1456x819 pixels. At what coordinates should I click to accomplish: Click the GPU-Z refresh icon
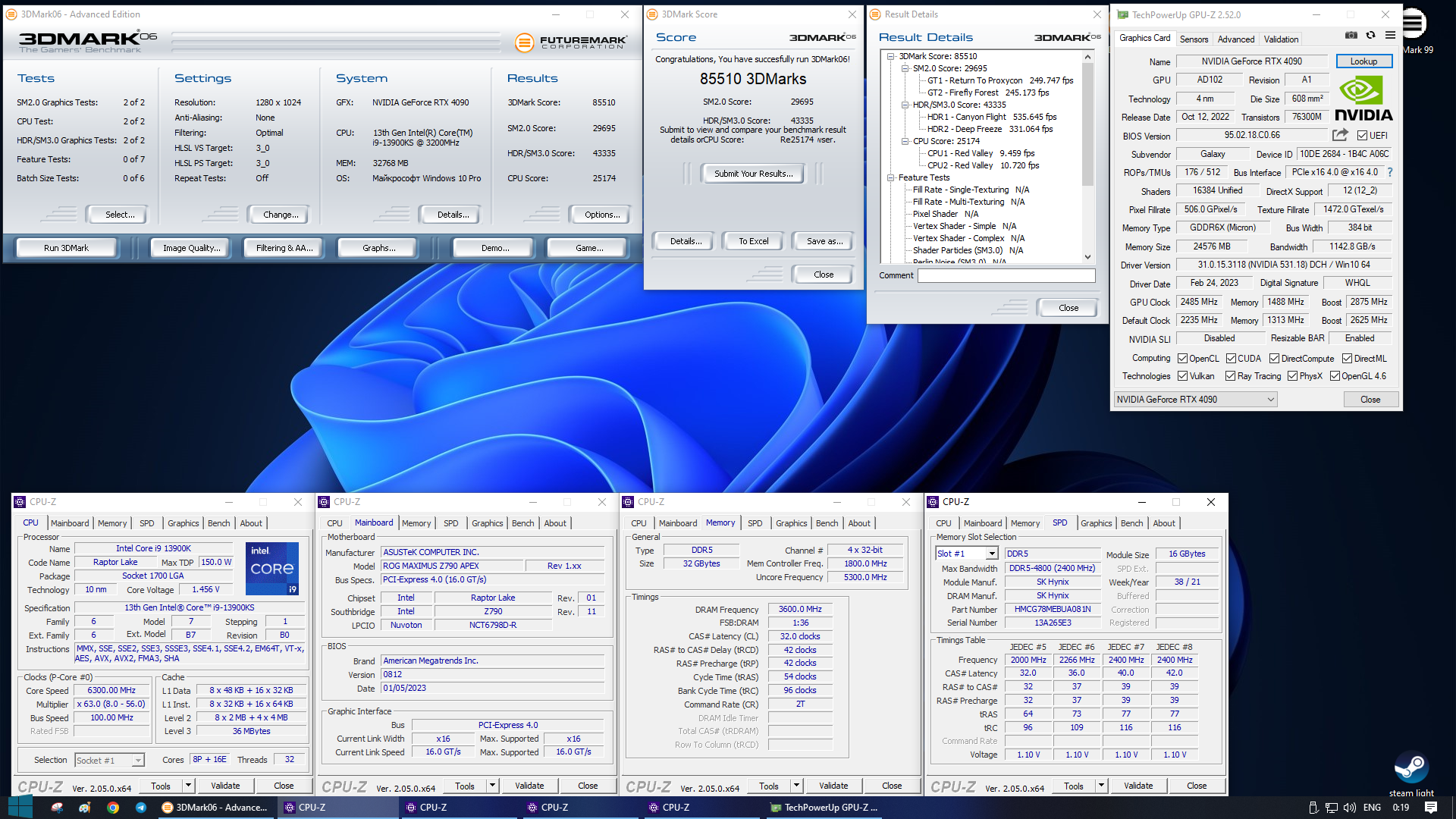pos(1370,35)
